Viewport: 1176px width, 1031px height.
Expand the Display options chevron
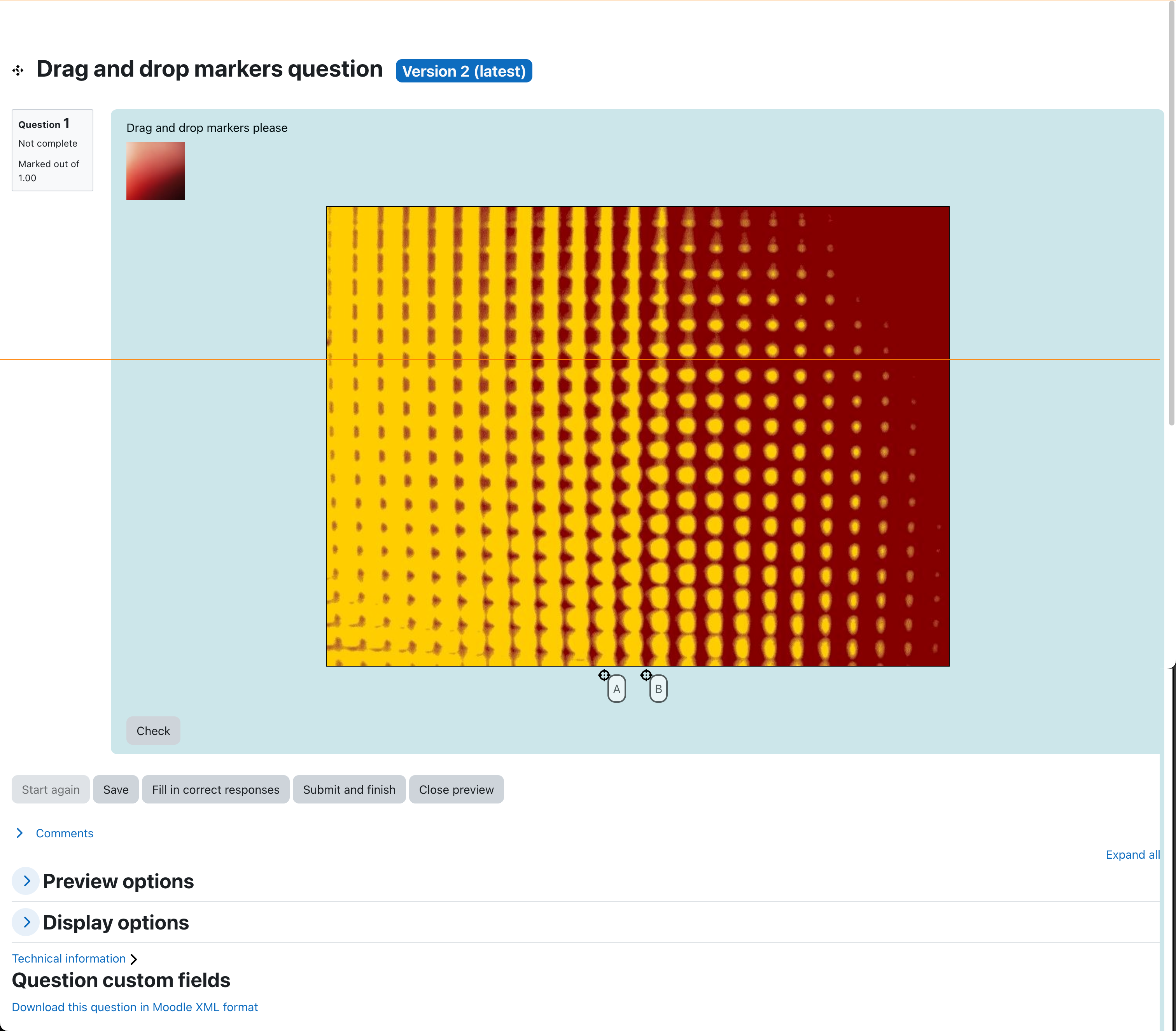[x=26, y=922]
